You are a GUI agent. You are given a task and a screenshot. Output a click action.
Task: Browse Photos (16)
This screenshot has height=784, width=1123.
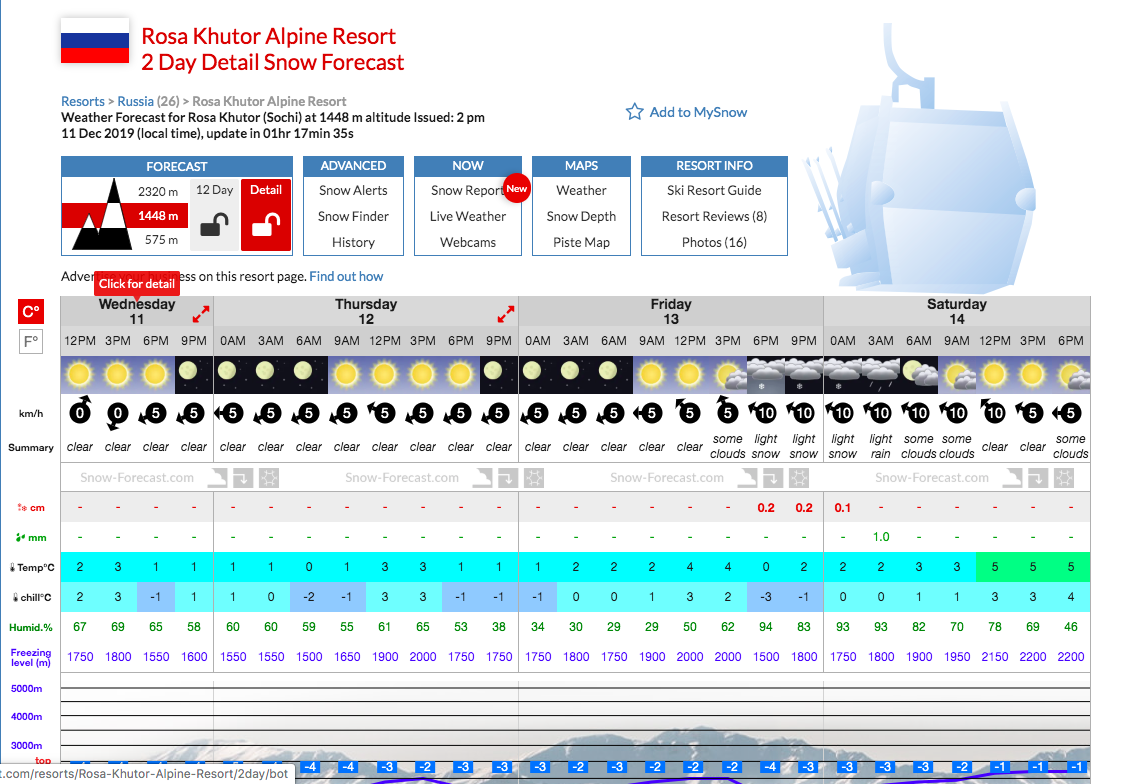tap(714, 243)
